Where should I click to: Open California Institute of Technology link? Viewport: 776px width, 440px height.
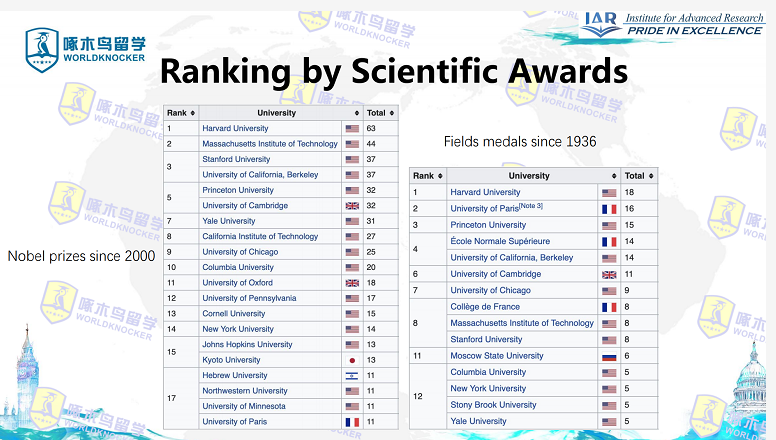coord(260,236)
